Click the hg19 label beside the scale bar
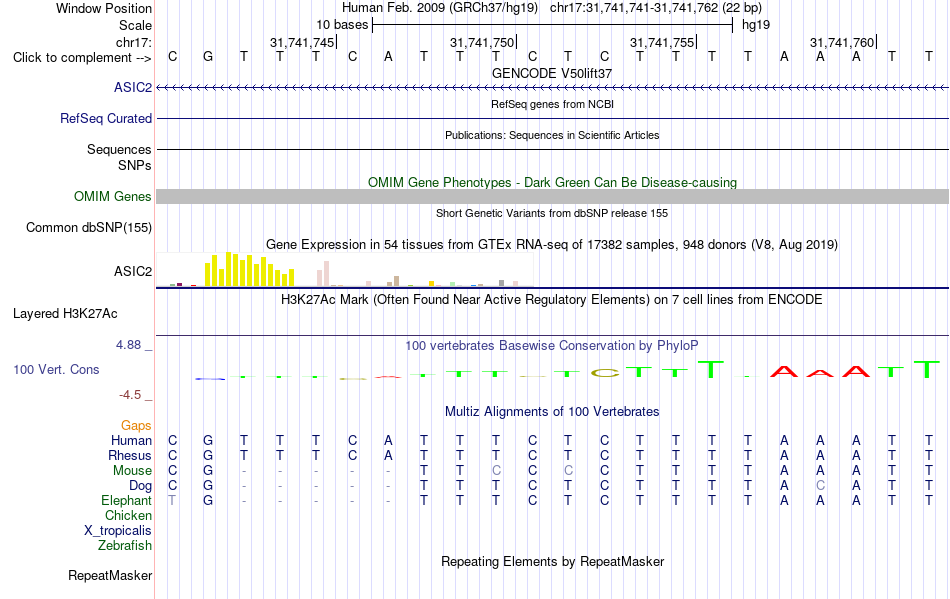Image resolution: width=950 pixels, height=599 pixels. coord(756,25)
